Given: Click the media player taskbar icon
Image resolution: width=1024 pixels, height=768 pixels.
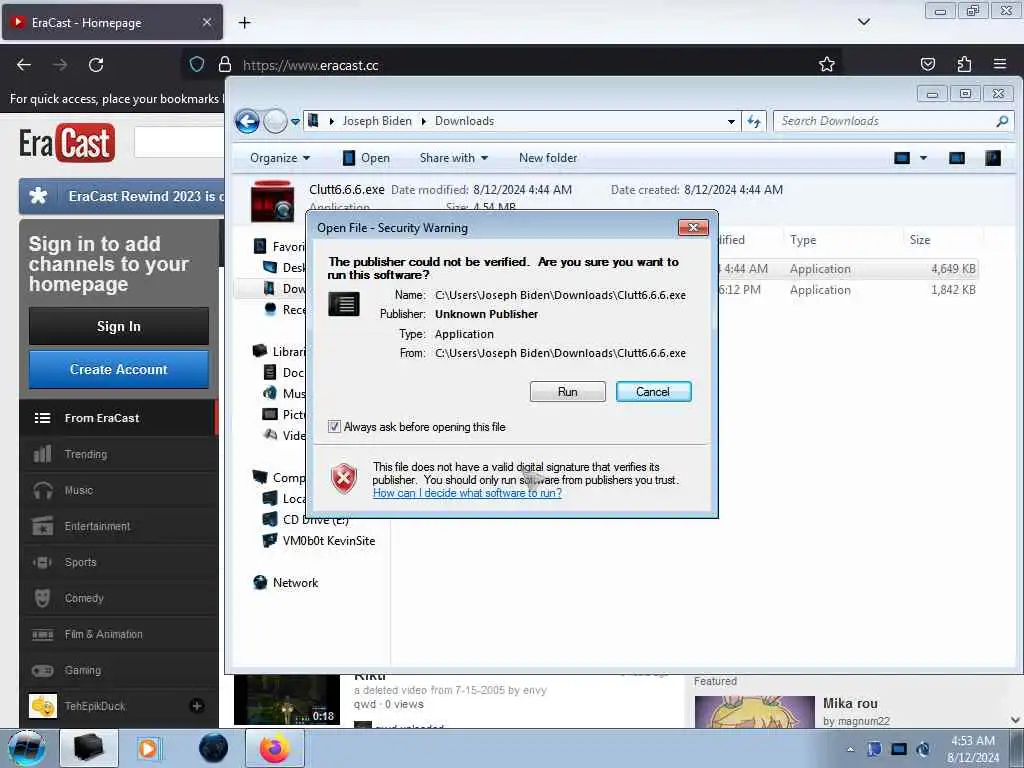Looking at the screenshot, I should pos(148,748).
